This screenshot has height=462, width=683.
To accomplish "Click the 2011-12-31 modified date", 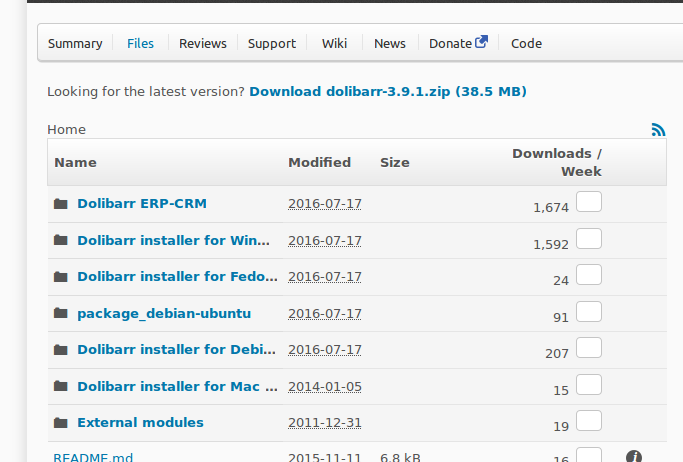I will tap(325, 423).
